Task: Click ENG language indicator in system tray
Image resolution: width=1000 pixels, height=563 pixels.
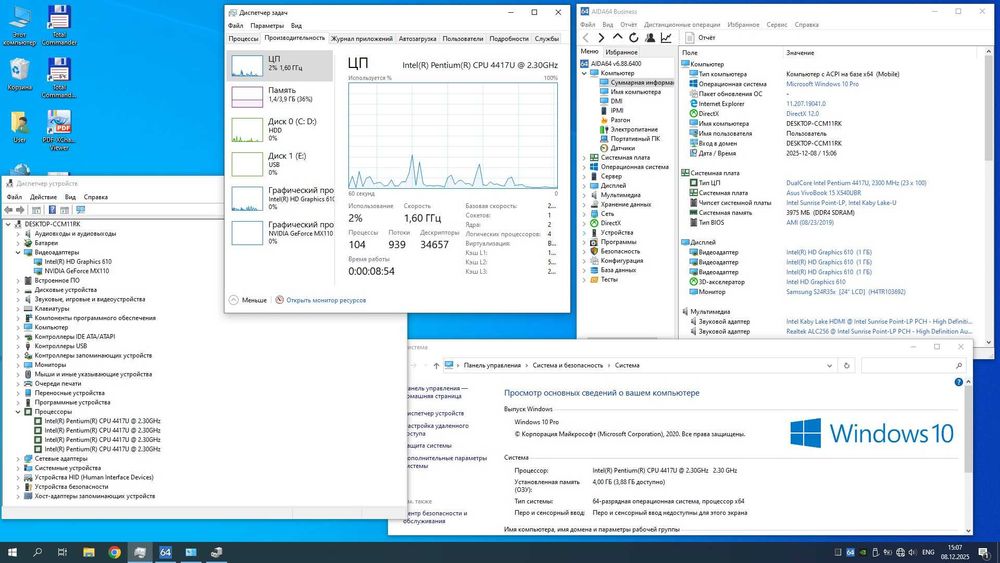Action: (x=928, y=552)
